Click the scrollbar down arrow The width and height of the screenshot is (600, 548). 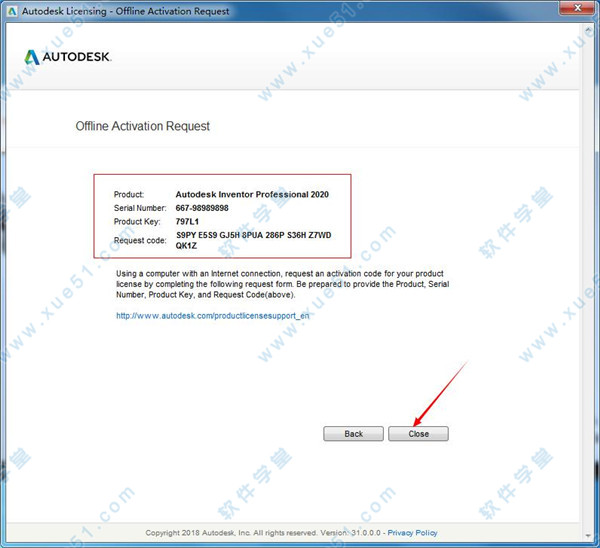pos(588,535)
